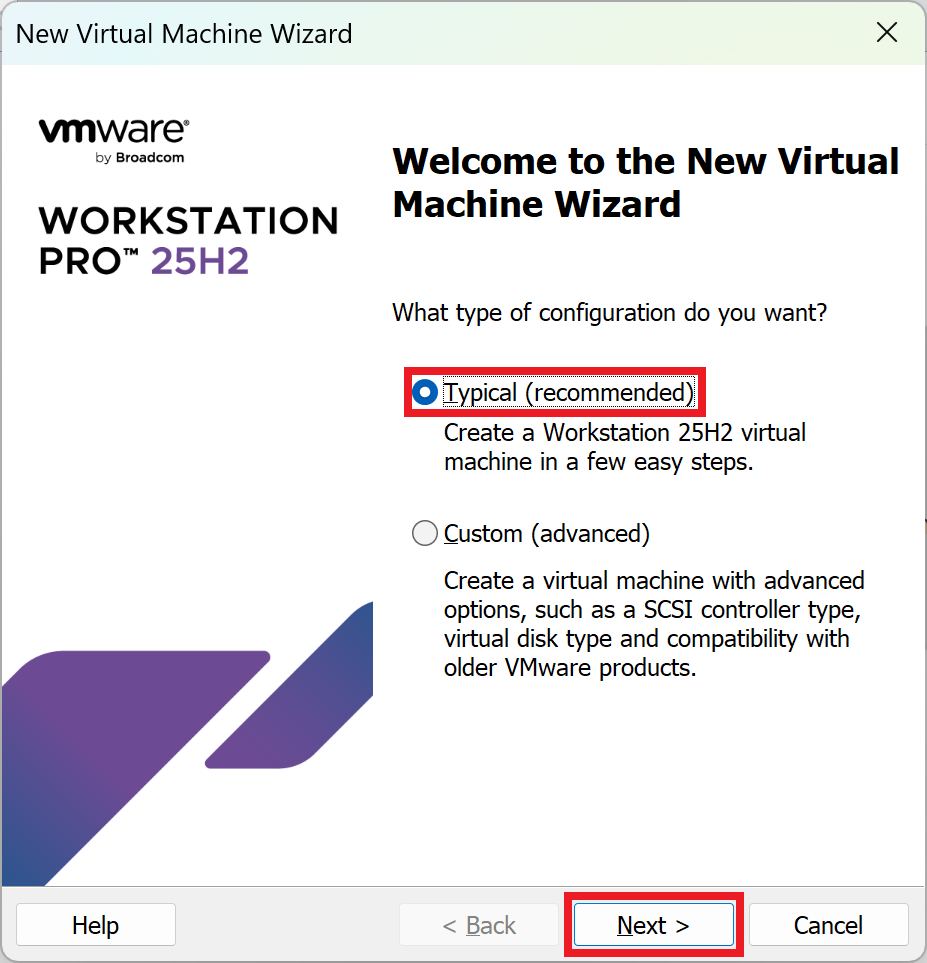The width and height of the screenshot is (927, 963).
Task: Choose the Custom (advanced) radio option
Action: click(x=425, y=534)
